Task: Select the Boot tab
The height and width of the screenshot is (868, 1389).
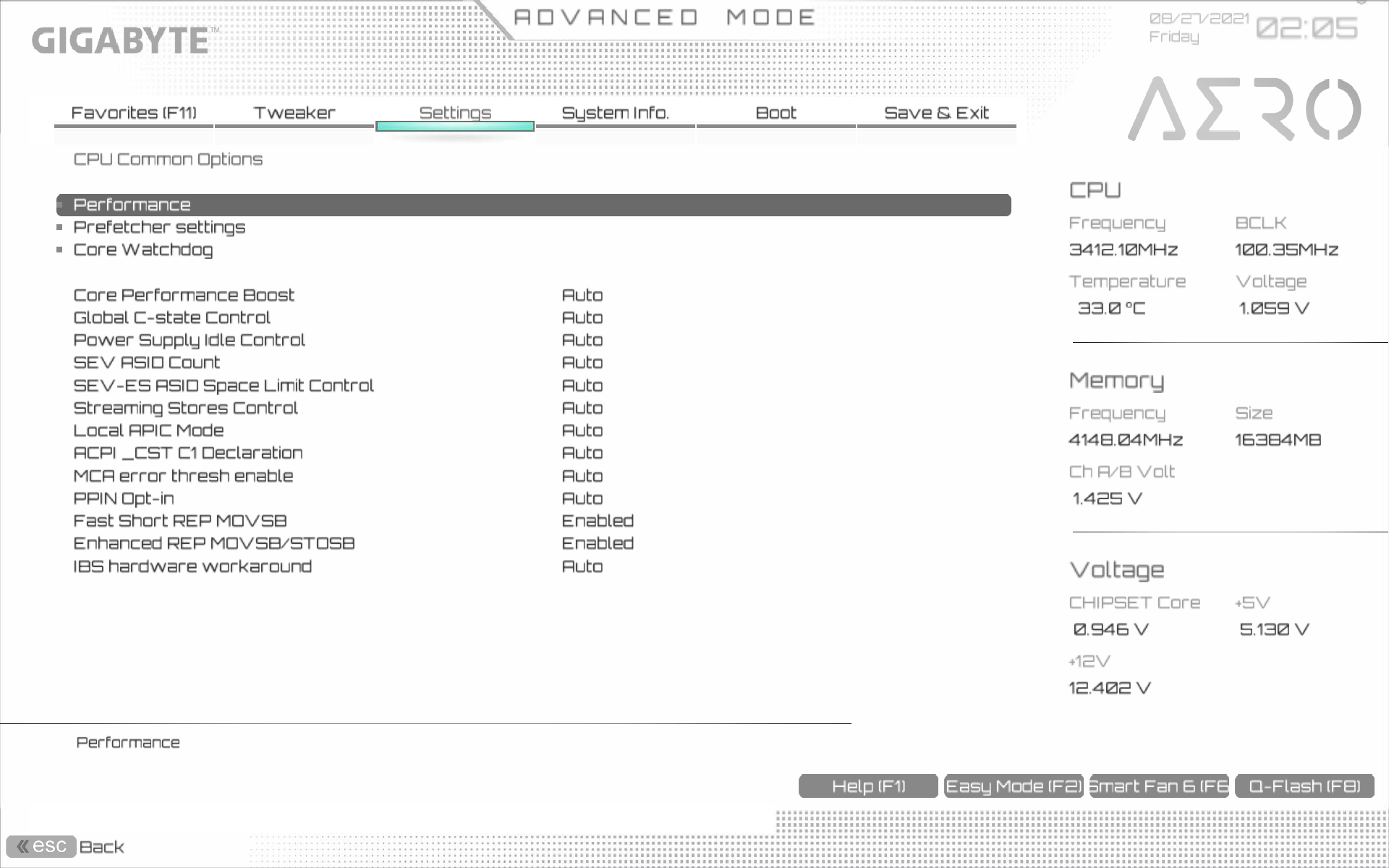Action: pos(776,113)
